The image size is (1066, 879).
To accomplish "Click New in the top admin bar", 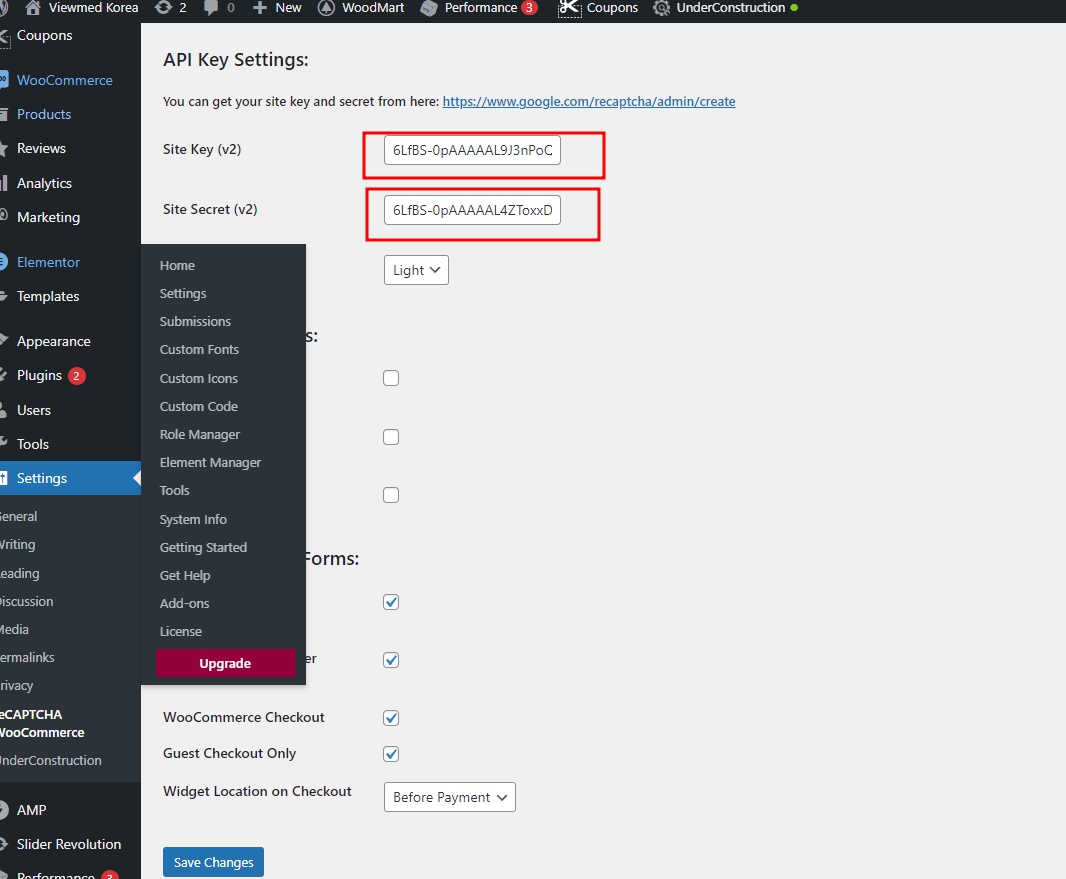I will pyautogui.click(x=288, y=7).
